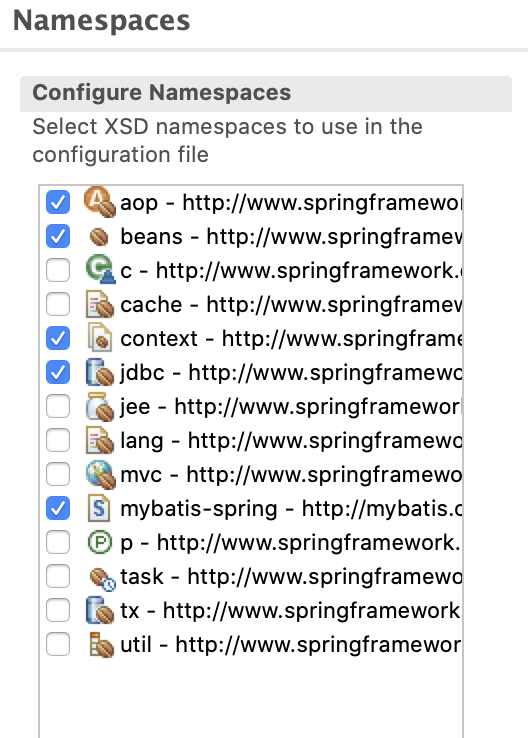
Task: Click the Namespaces tab title
Action: (x=101, y=21)
